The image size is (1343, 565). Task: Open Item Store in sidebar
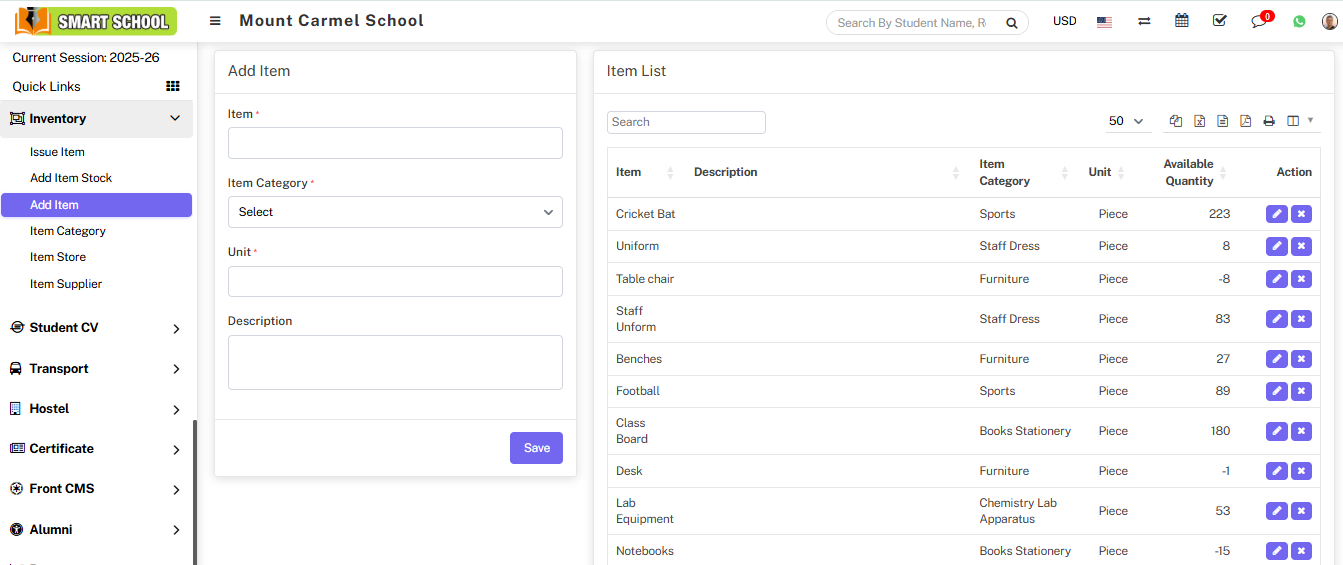[58, 257]
